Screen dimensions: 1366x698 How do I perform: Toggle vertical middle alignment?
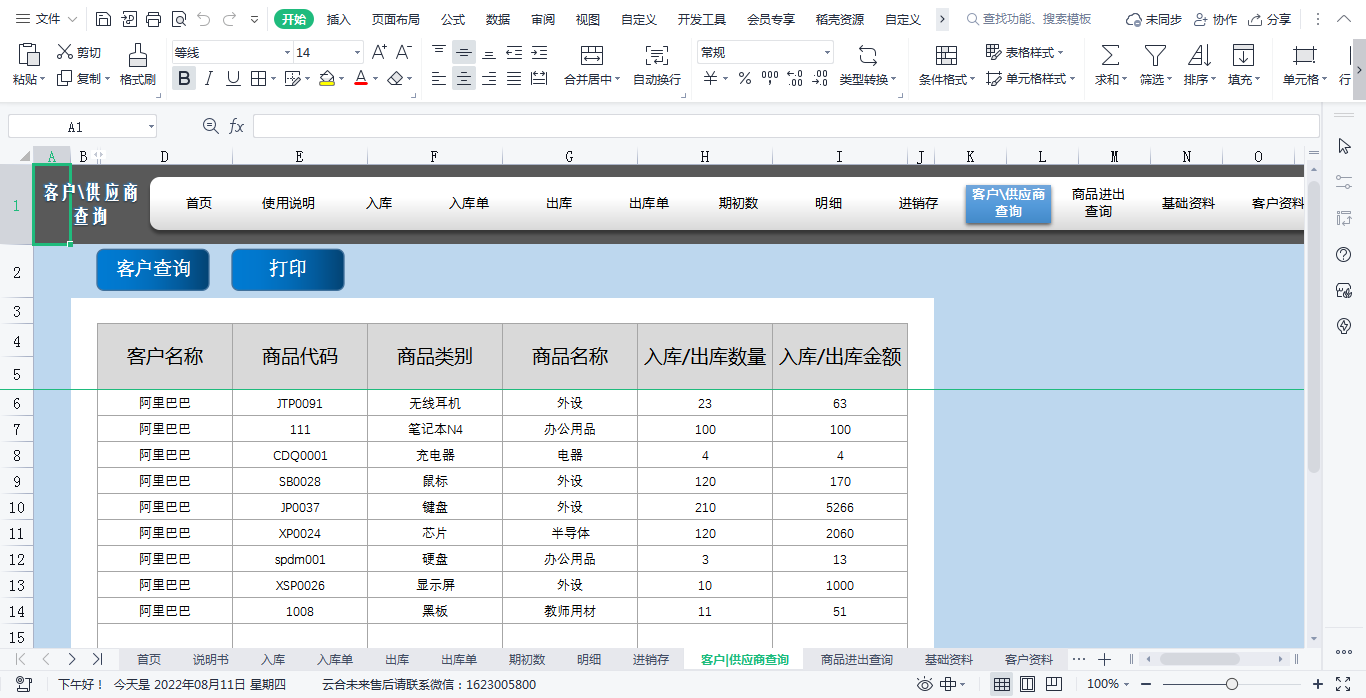464,52
